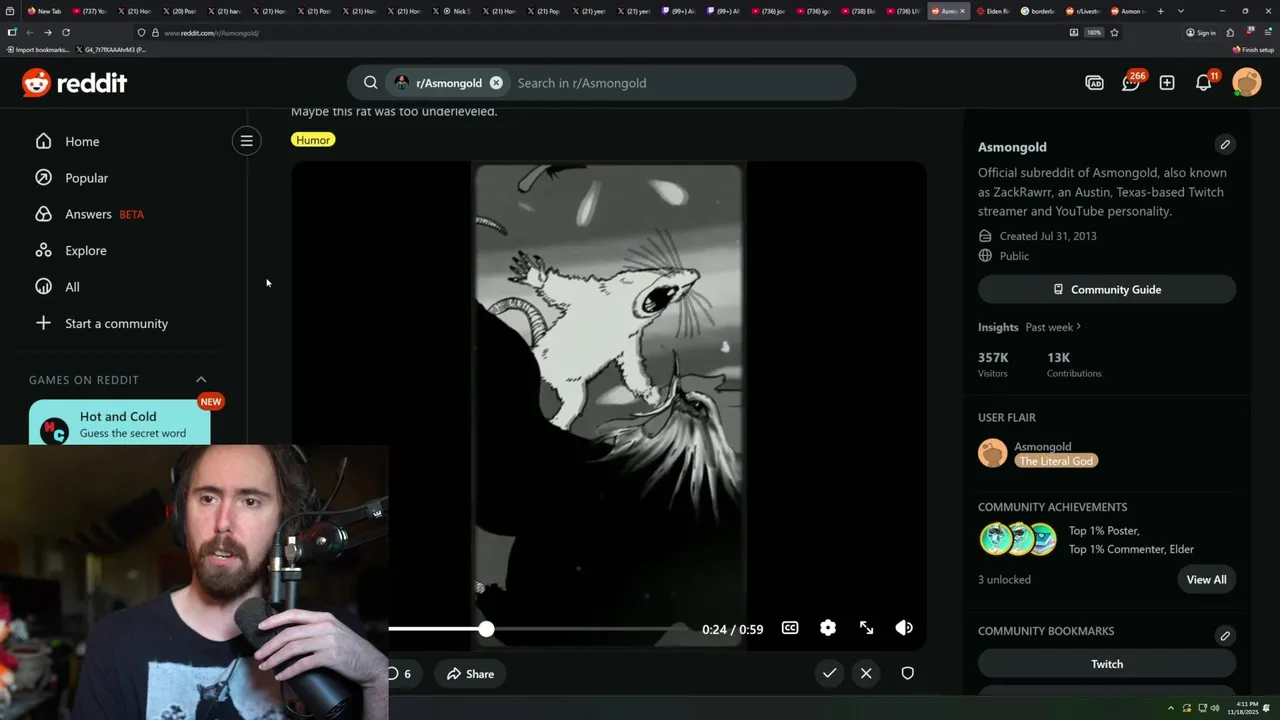Click the 160% zoom indicator
The image size is (1280, 720).
point(1094,32)
